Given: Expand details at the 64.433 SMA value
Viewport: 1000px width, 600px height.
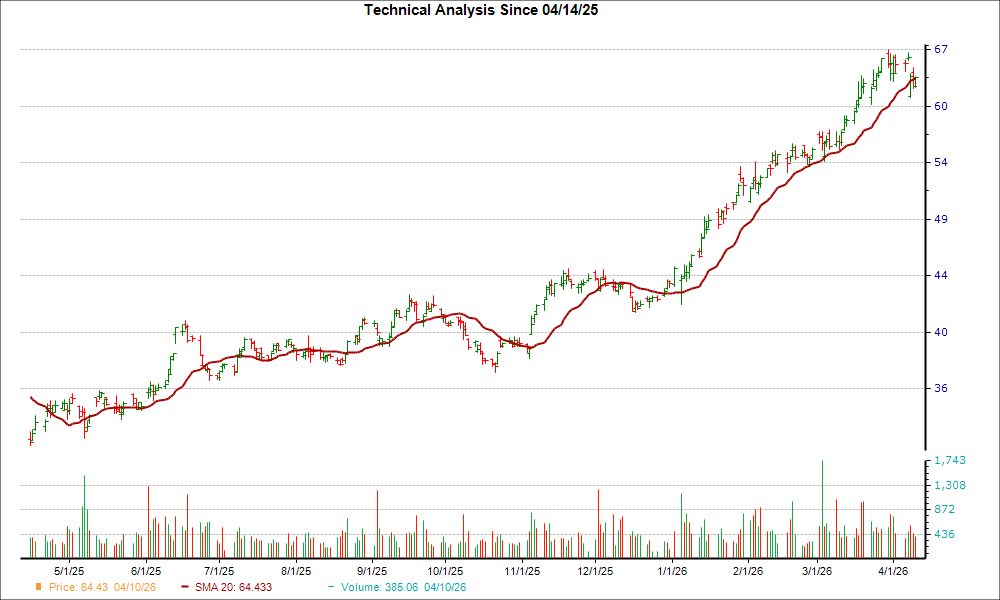Looking at the screenshot, I should 258,588.
